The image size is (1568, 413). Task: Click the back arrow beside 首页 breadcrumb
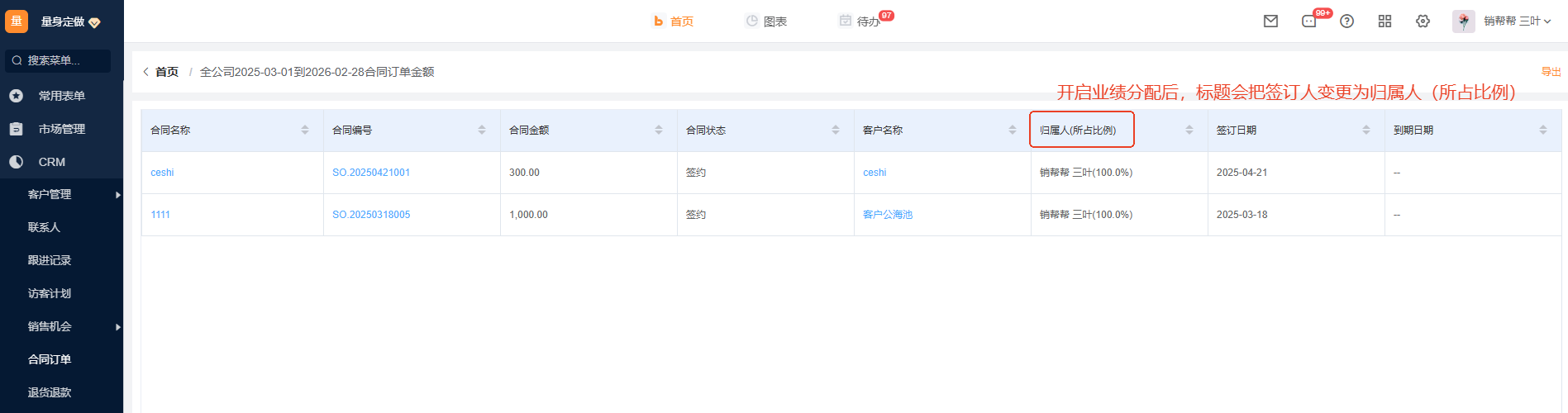click(146, 72)
